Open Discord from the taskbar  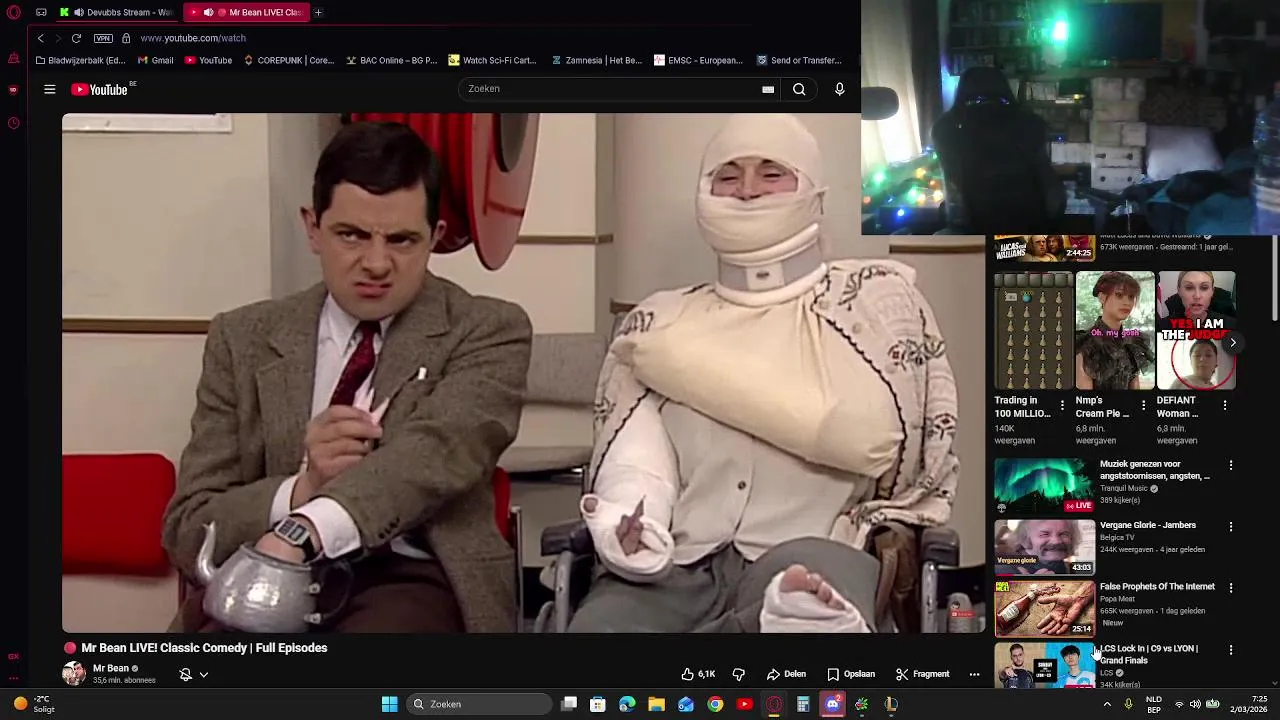point(832,704)
